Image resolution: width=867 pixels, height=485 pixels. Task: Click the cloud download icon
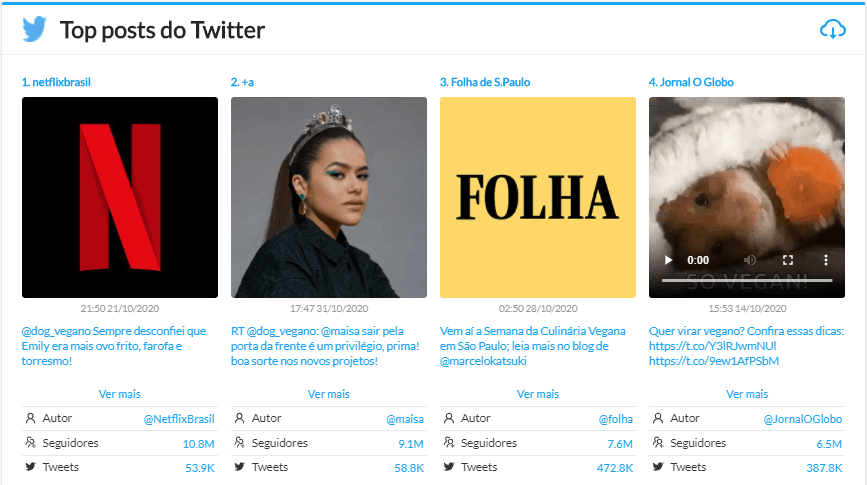832,29
